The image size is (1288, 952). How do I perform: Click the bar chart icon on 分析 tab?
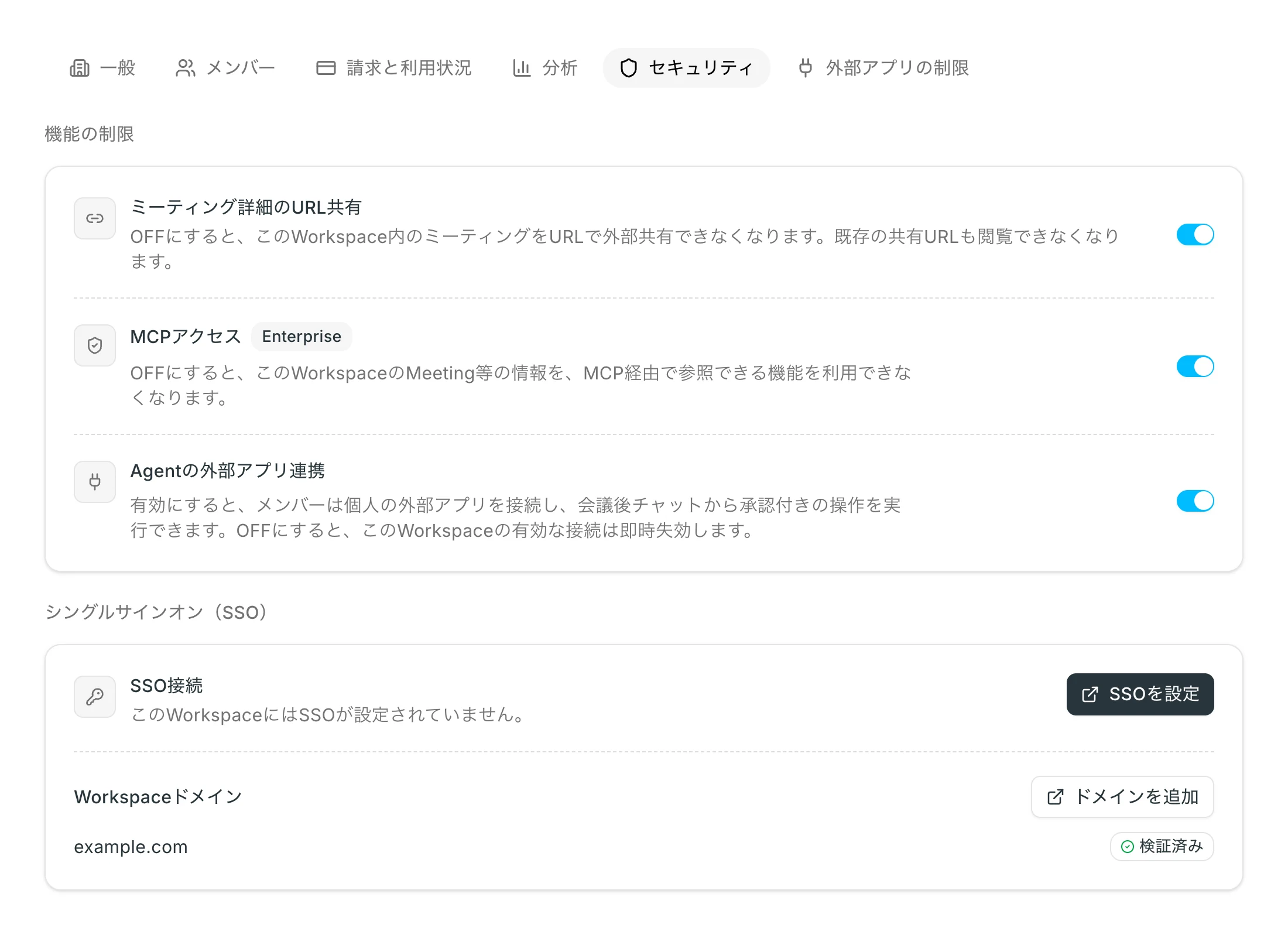(x=522, y=68)
